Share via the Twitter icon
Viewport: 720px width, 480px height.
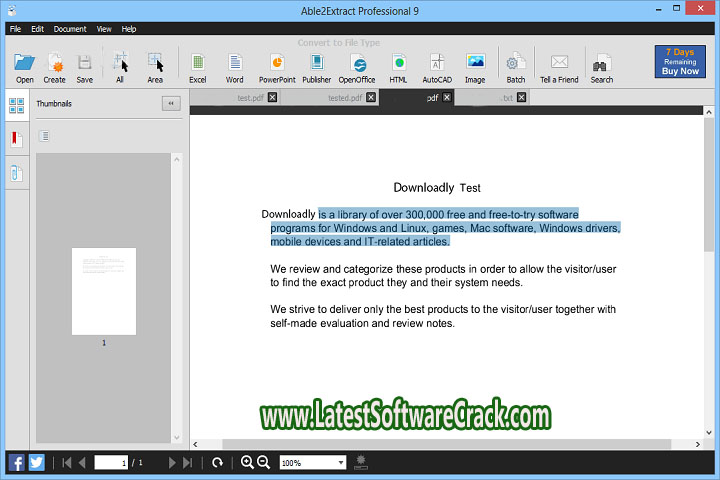click(36, 462)
